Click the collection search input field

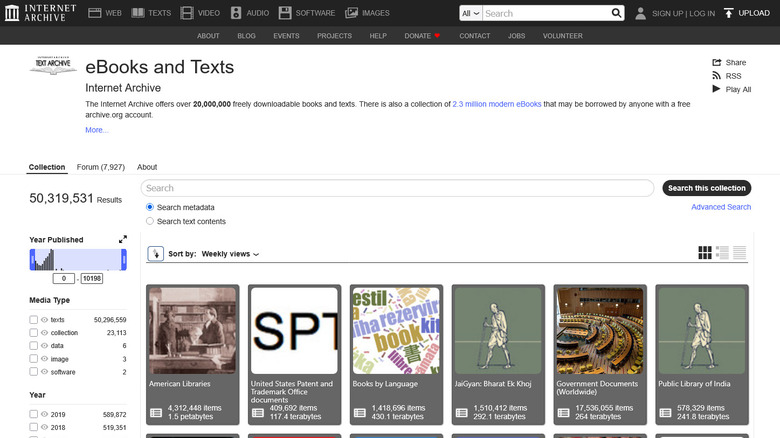pos(397,188)
